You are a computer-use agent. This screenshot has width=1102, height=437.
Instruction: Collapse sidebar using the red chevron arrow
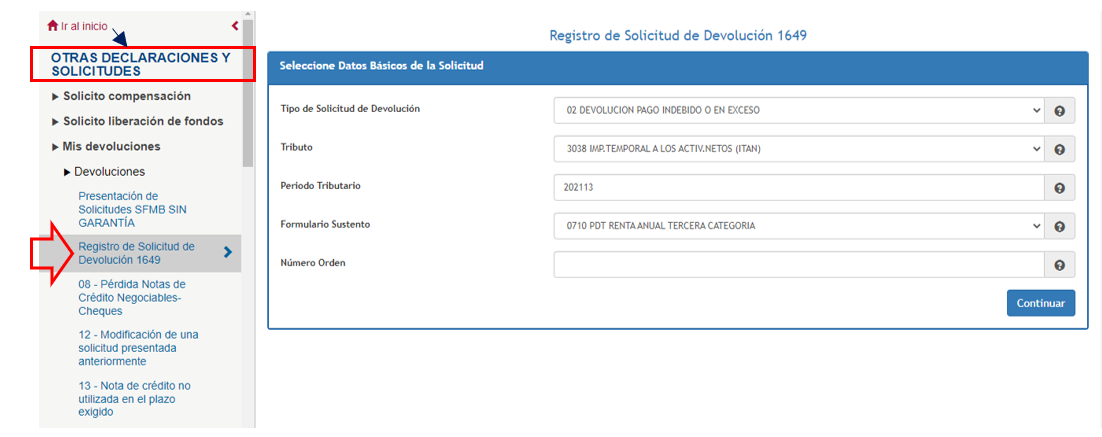(235, 25)
